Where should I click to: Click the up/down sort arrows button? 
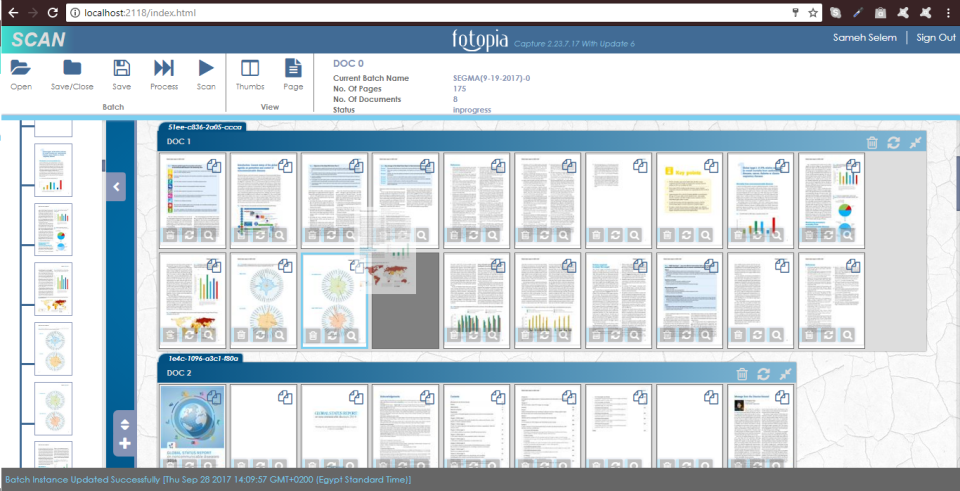point(125,425)
